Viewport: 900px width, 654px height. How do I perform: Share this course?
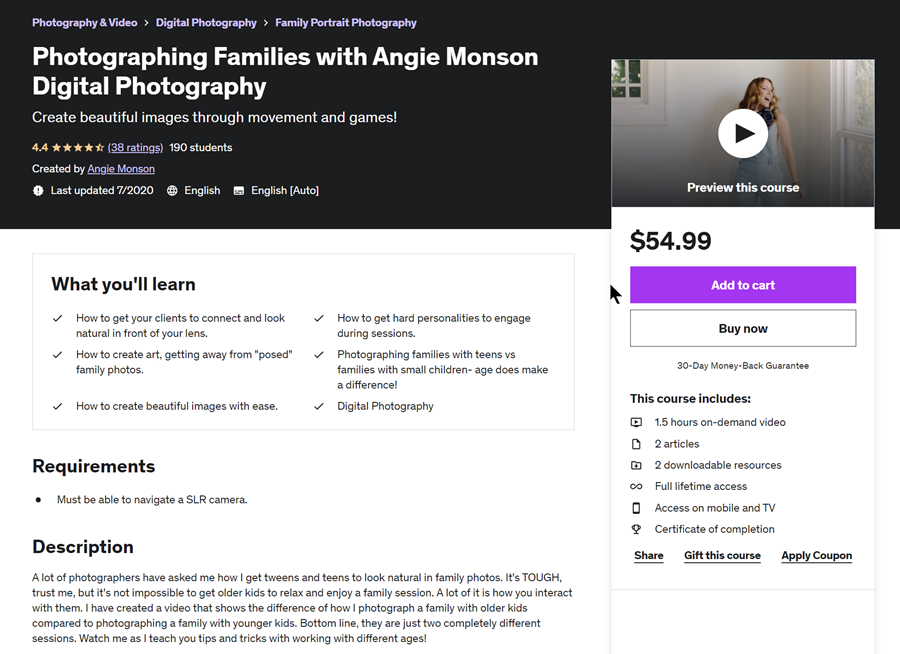pos(649,556)
